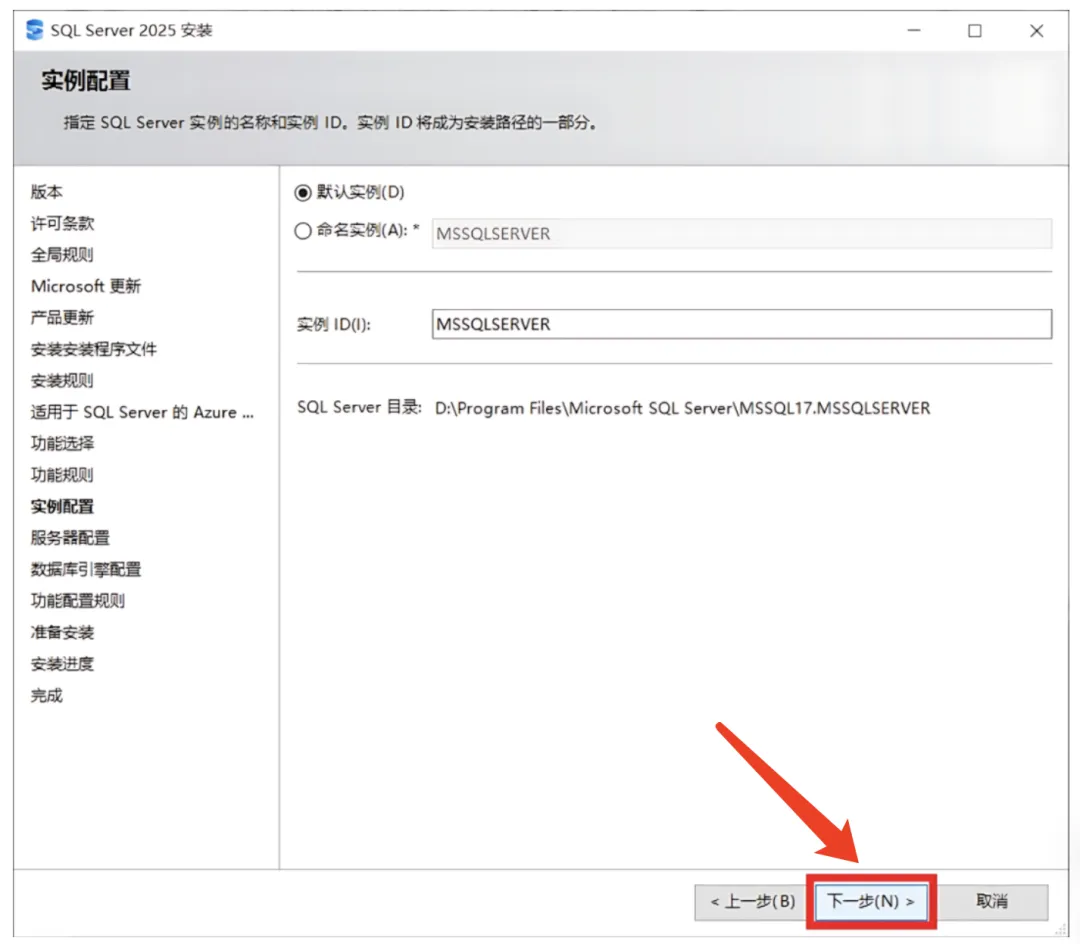Click the 实例配置 page heading
Viewport: 1080px width, 944px height.
(x=86, y=81)
